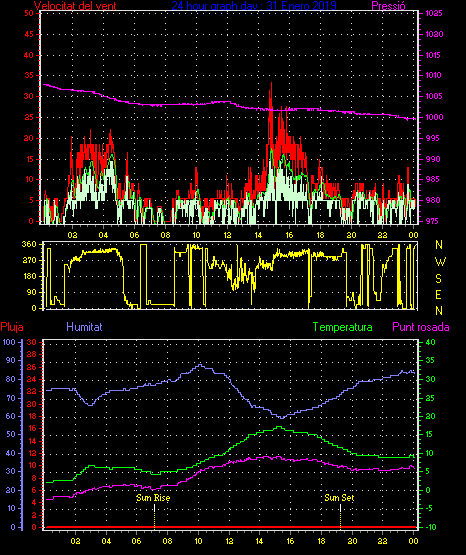Click the 'Sun Rise' marker label
The width and height of the screenshot is (466, 555).
[153, 498]
